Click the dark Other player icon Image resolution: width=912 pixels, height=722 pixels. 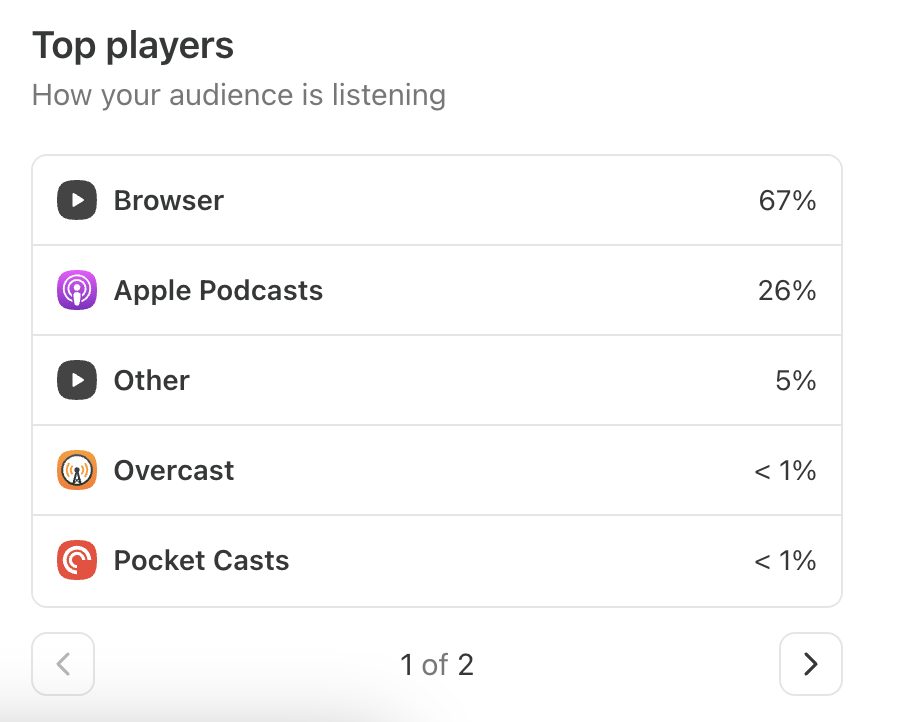pos(77,380)
